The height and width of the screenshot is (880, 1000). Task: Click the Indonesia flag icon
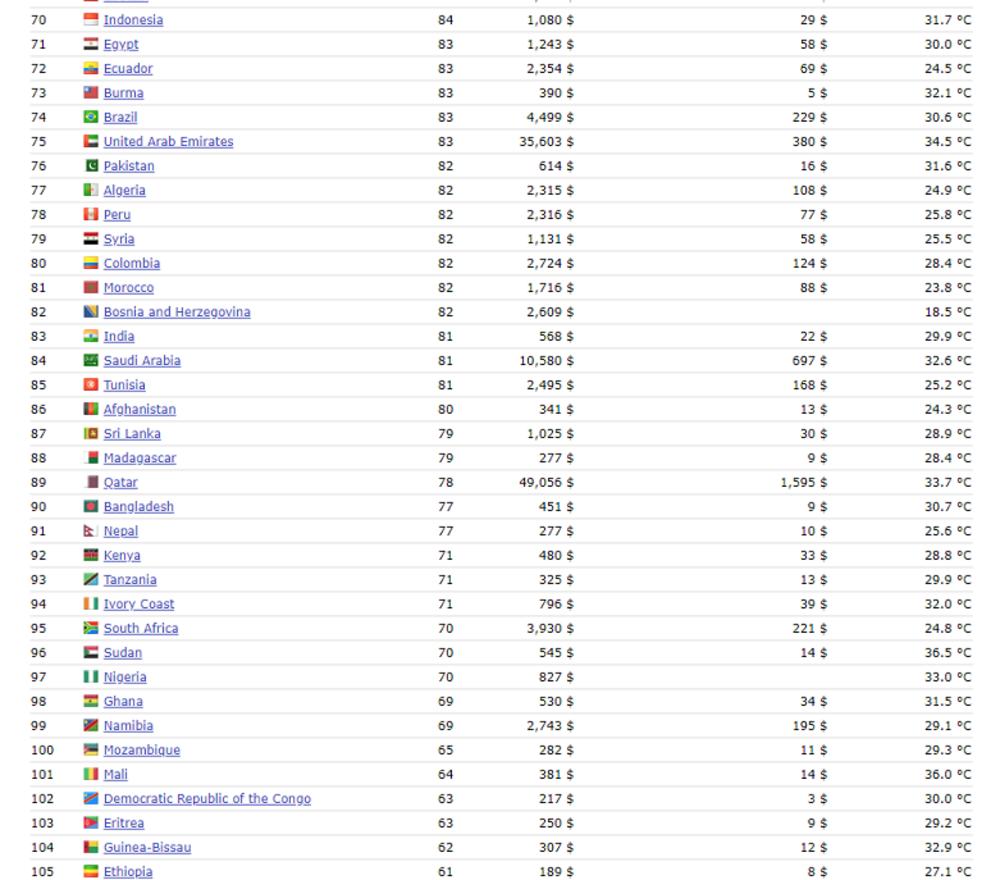tap(91, 20)
